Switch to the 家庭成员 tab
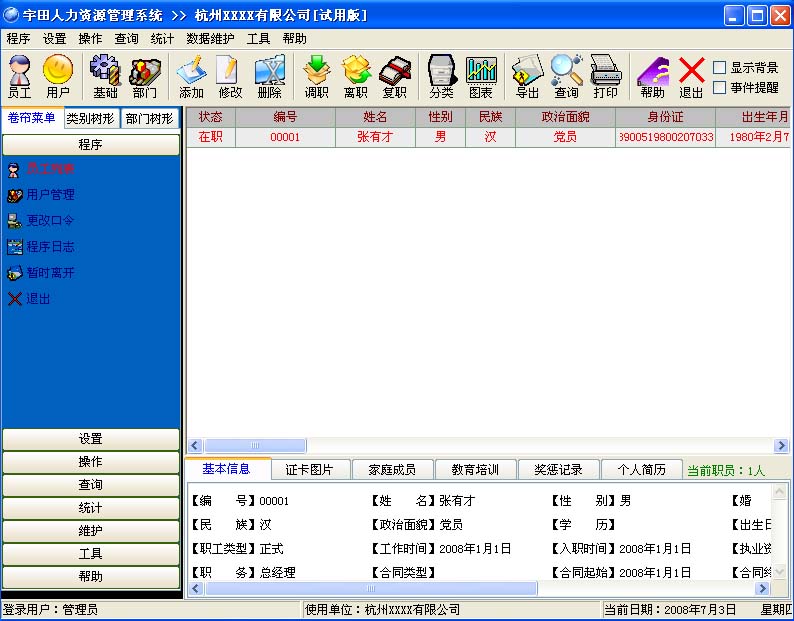Image resolution: width=794 pixels, height=621 pixels. 392,470
